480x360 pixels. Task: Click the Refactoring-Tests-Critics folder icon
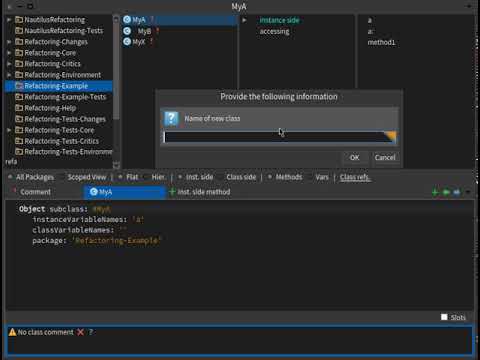click(19, 141)
